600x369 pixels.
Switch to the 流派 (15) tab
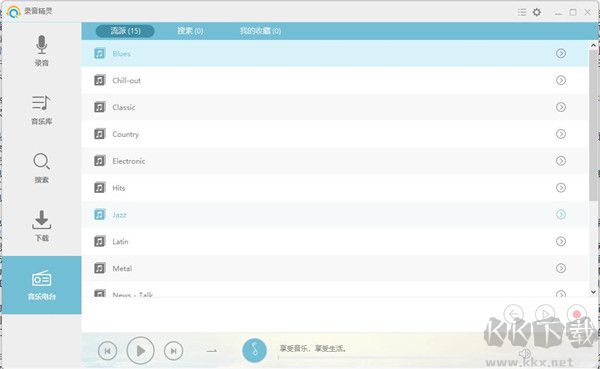click(125, 31)
